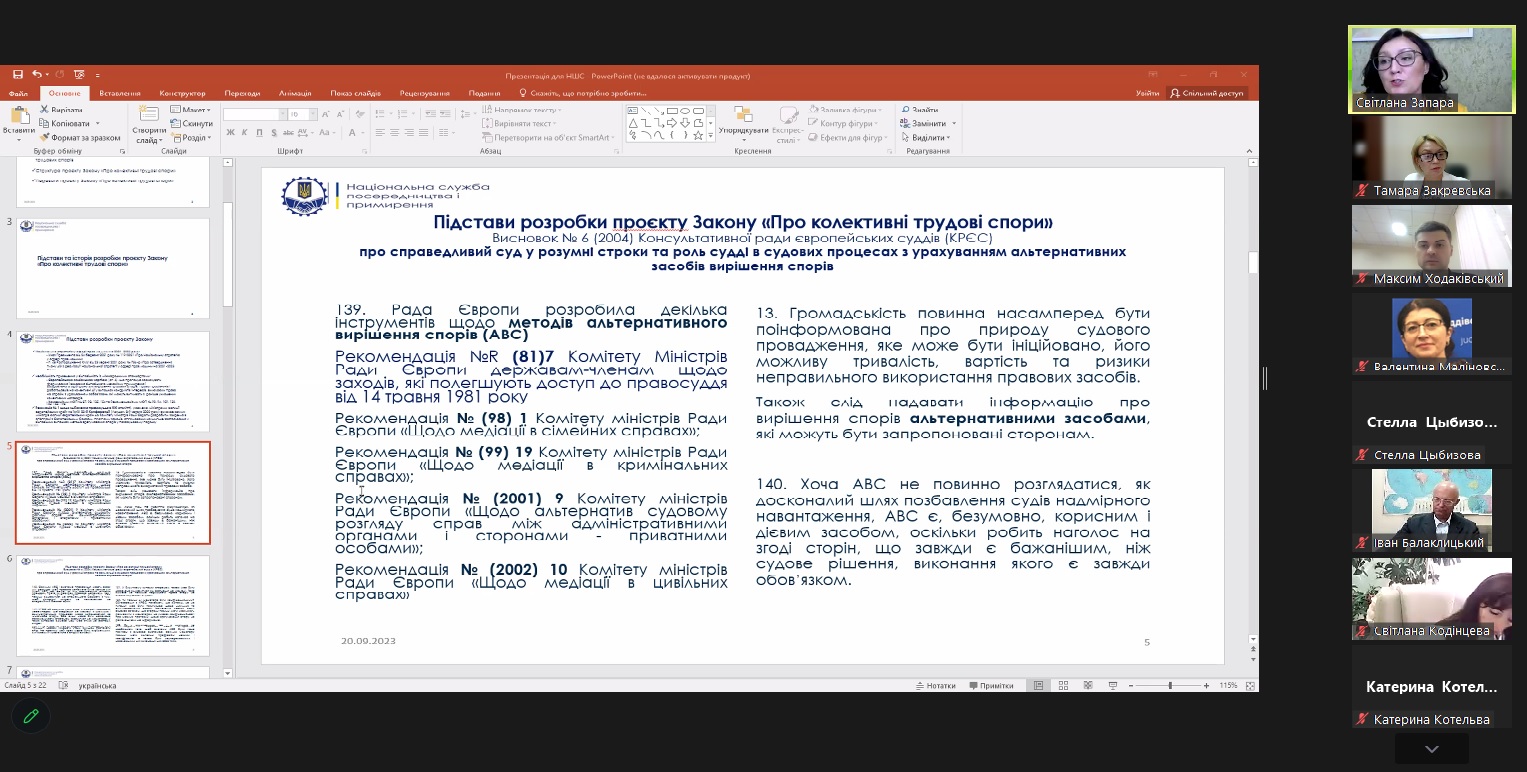1527x772 pixels.
Task: Toggle Нотатки notes pane
Action: point(934,686)
